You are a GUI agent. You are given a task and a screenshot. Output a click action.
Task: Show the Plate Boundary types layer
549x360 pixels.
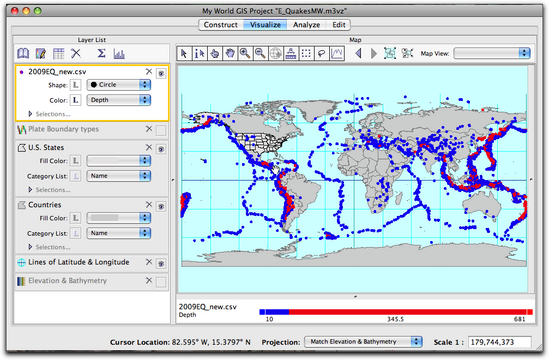click(161, 131)
